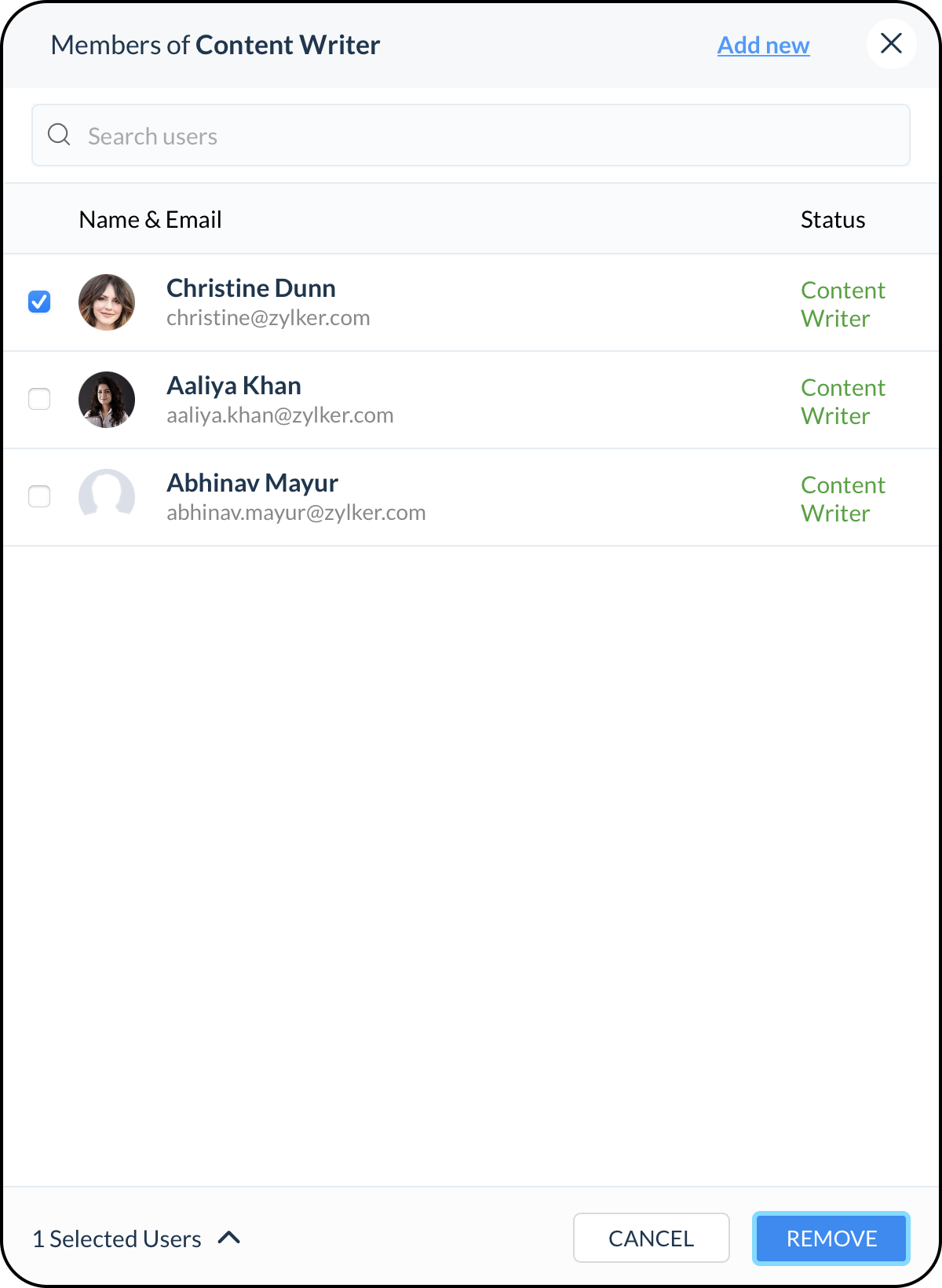Click the Add new link

(x=763, y=46)
